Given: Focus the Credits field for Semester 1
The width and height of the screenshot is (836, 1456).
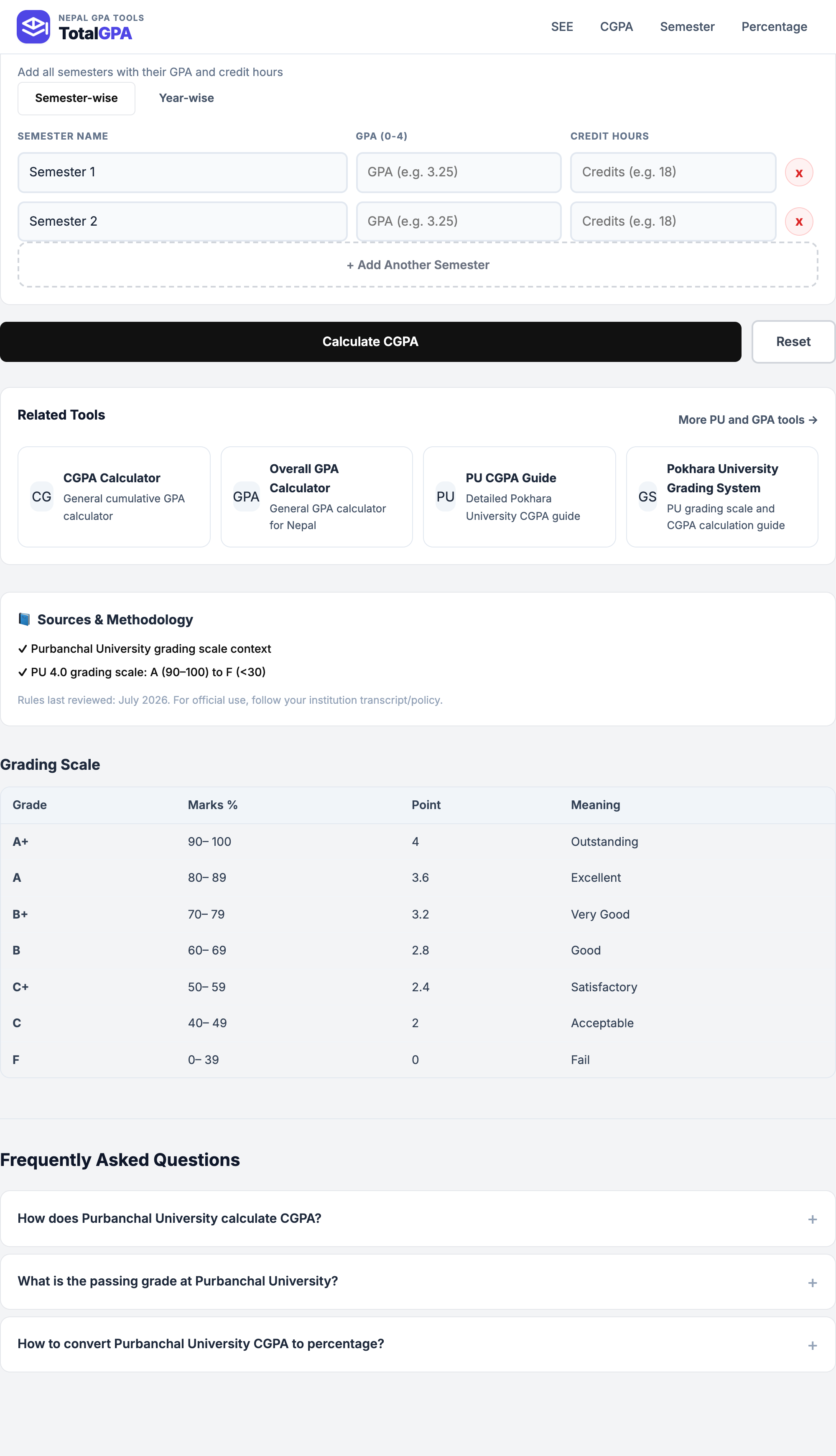Looking at the screenshot, I should [673, 172].
